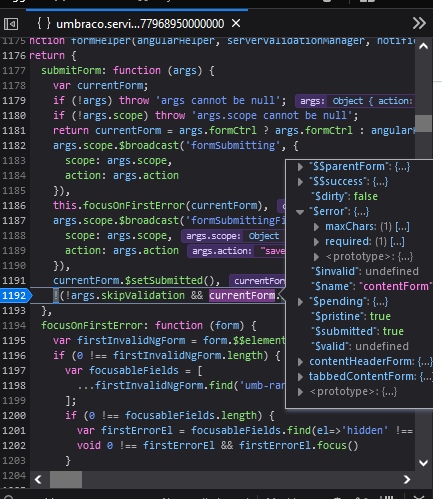The width and height of the screenshot is (442, 499).
Task: Expand the maxChars error entry
Action: (x=316, y=227)
